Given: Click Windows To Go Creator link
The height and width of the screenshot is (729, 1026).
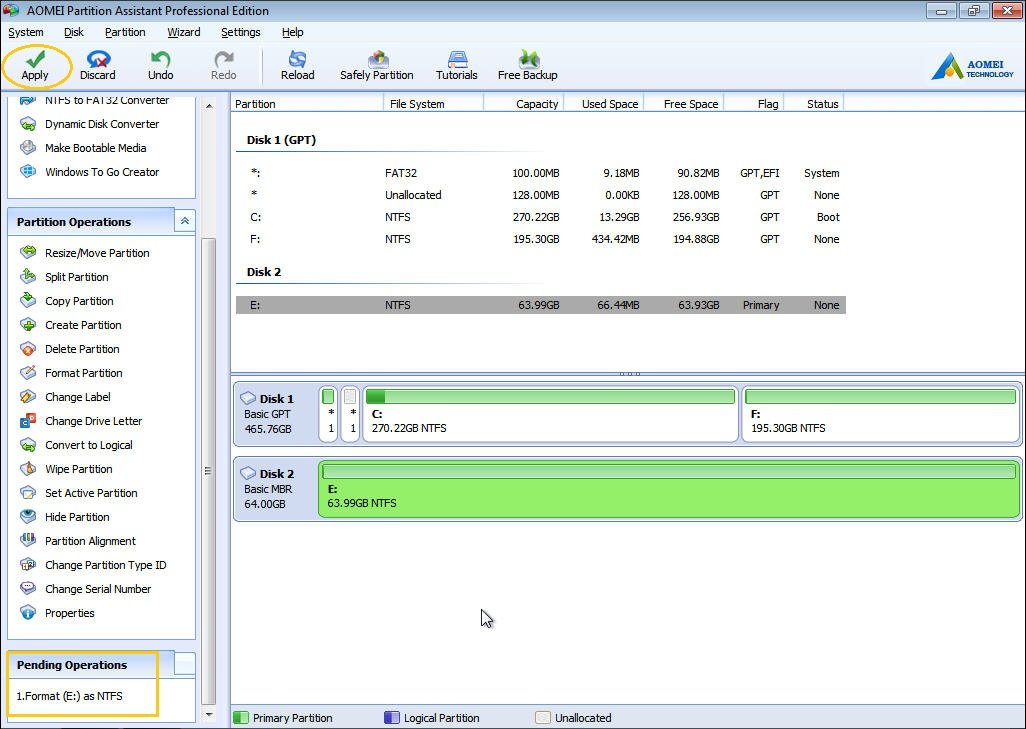Looking at the screenshot, I should (102, 172).
